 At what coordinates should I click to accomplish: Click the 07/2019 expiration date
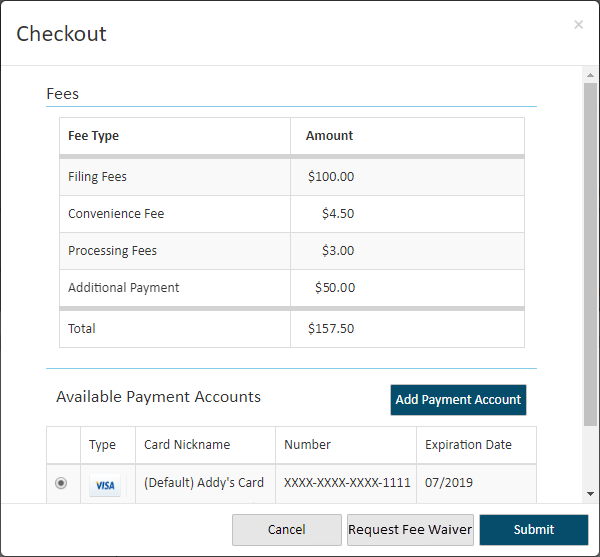click(449, 483)
